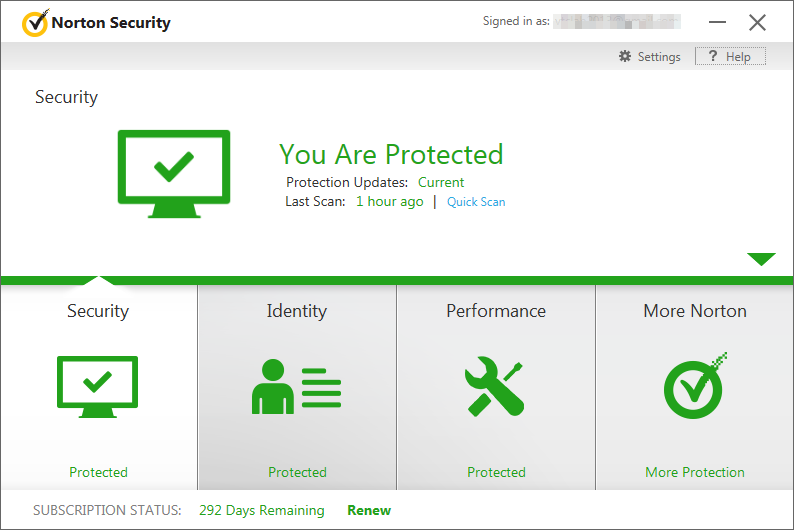Click the large green monitor checkmark icon

174,174
